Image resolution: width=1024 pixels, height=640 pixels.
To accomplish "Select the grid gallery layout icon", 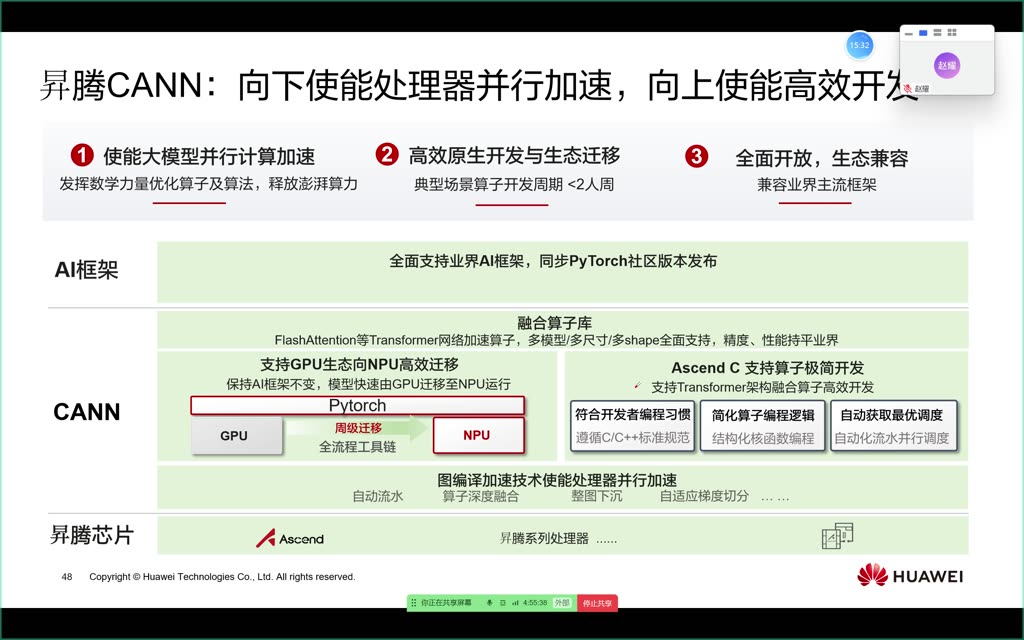I will [x=952, y=33].
